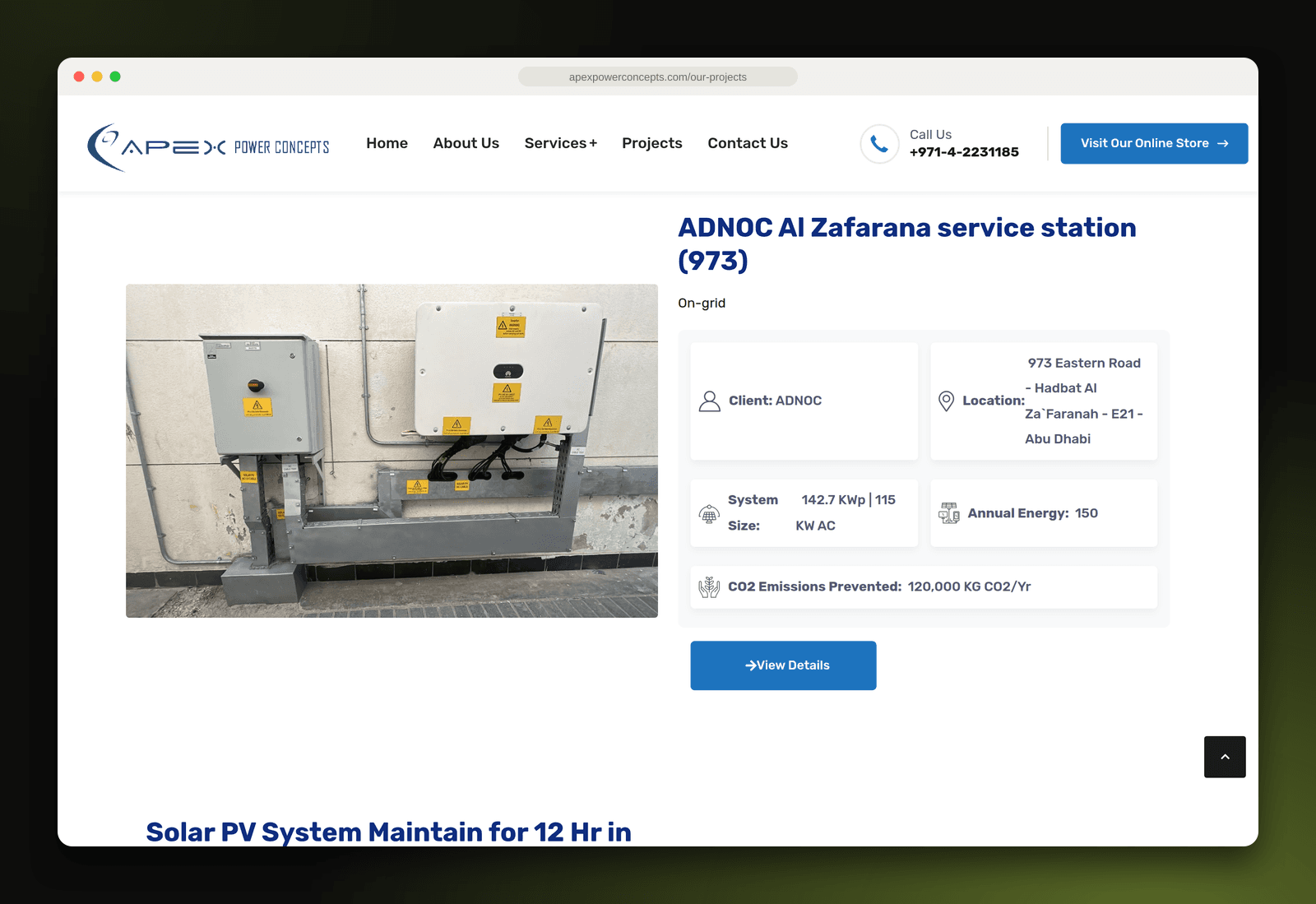This screenshot has width=1316, height=904.
Task: Open the Projects menu item
Action: click(x=652, y=143)
